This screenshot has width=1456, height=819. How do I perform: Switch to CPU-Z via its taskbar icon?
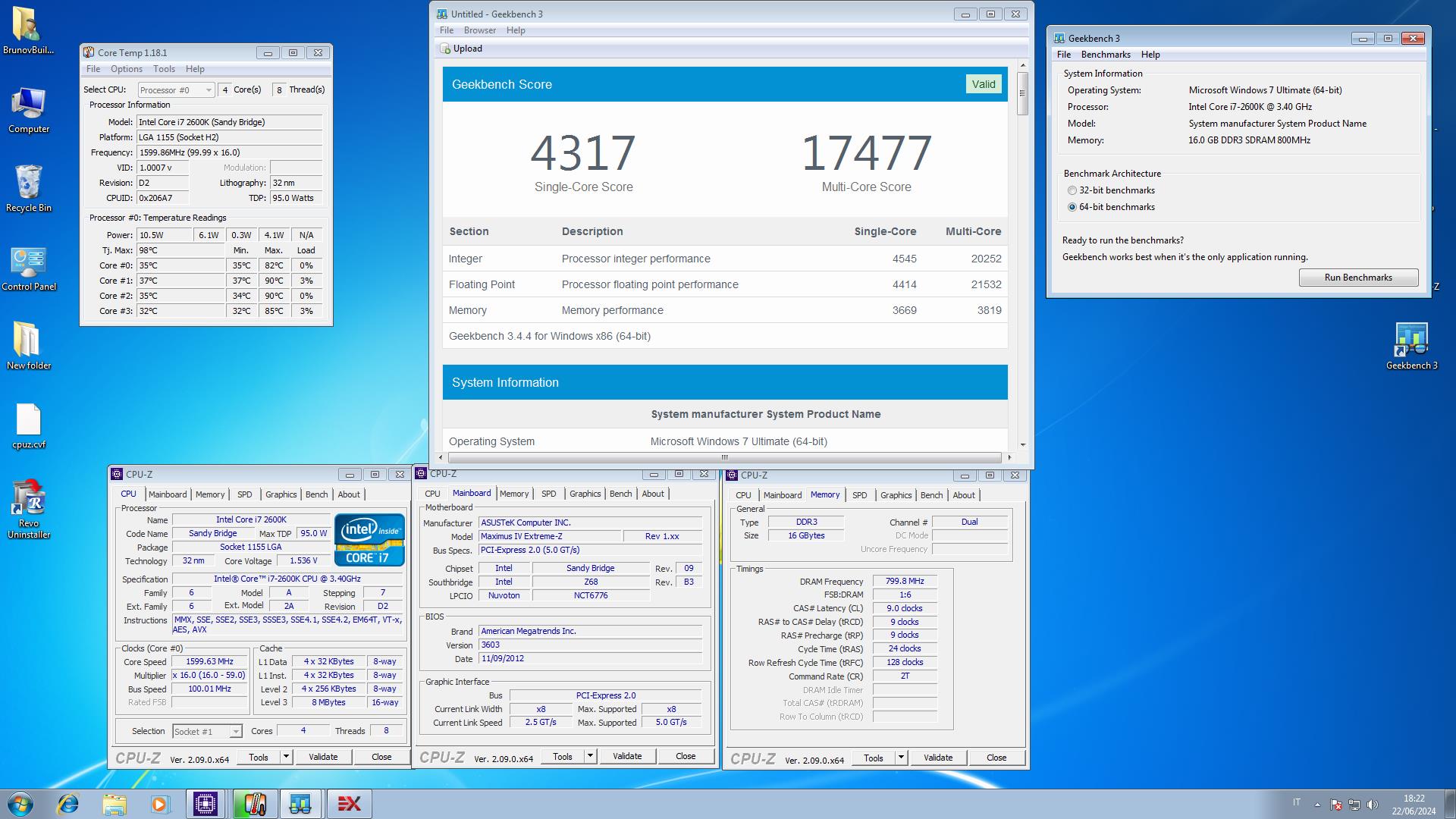pos(206,804)
